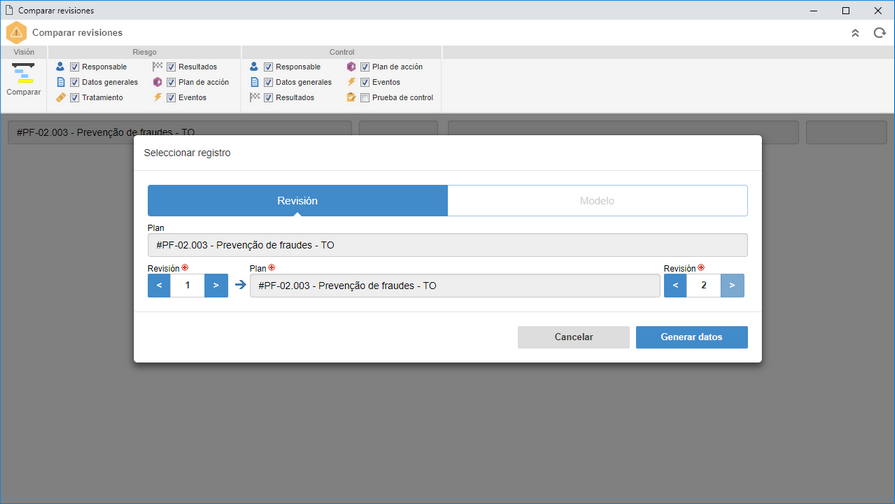The image size is (895, 504).
Task: Uncheck Riesgo Tratamiento checkbox
Action: click(74, 98)
